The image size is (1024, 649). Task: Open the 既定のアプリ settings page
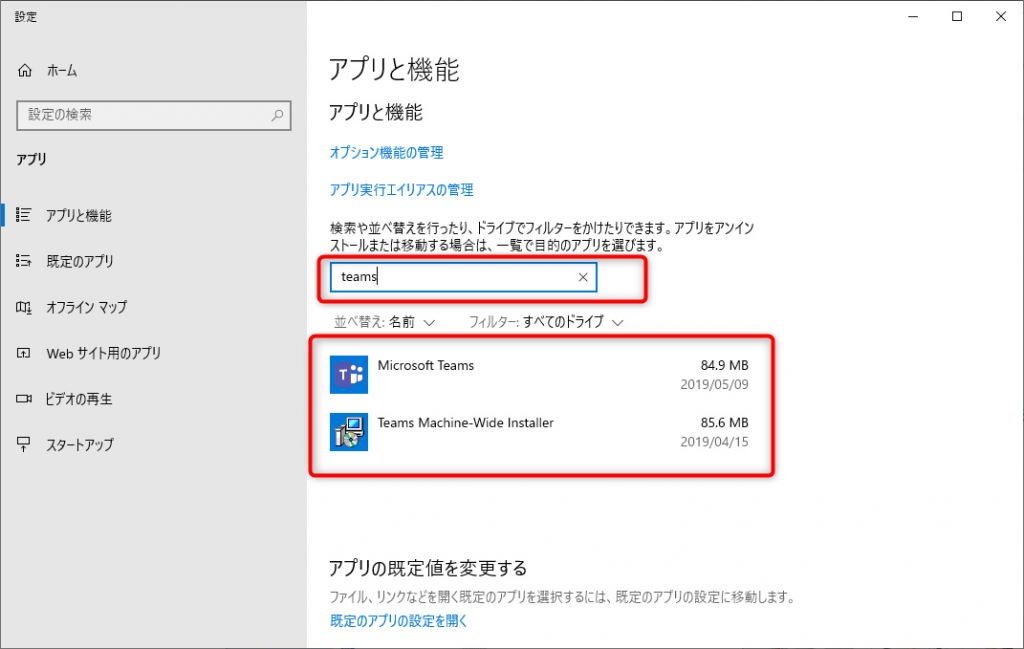click(80, 261)
